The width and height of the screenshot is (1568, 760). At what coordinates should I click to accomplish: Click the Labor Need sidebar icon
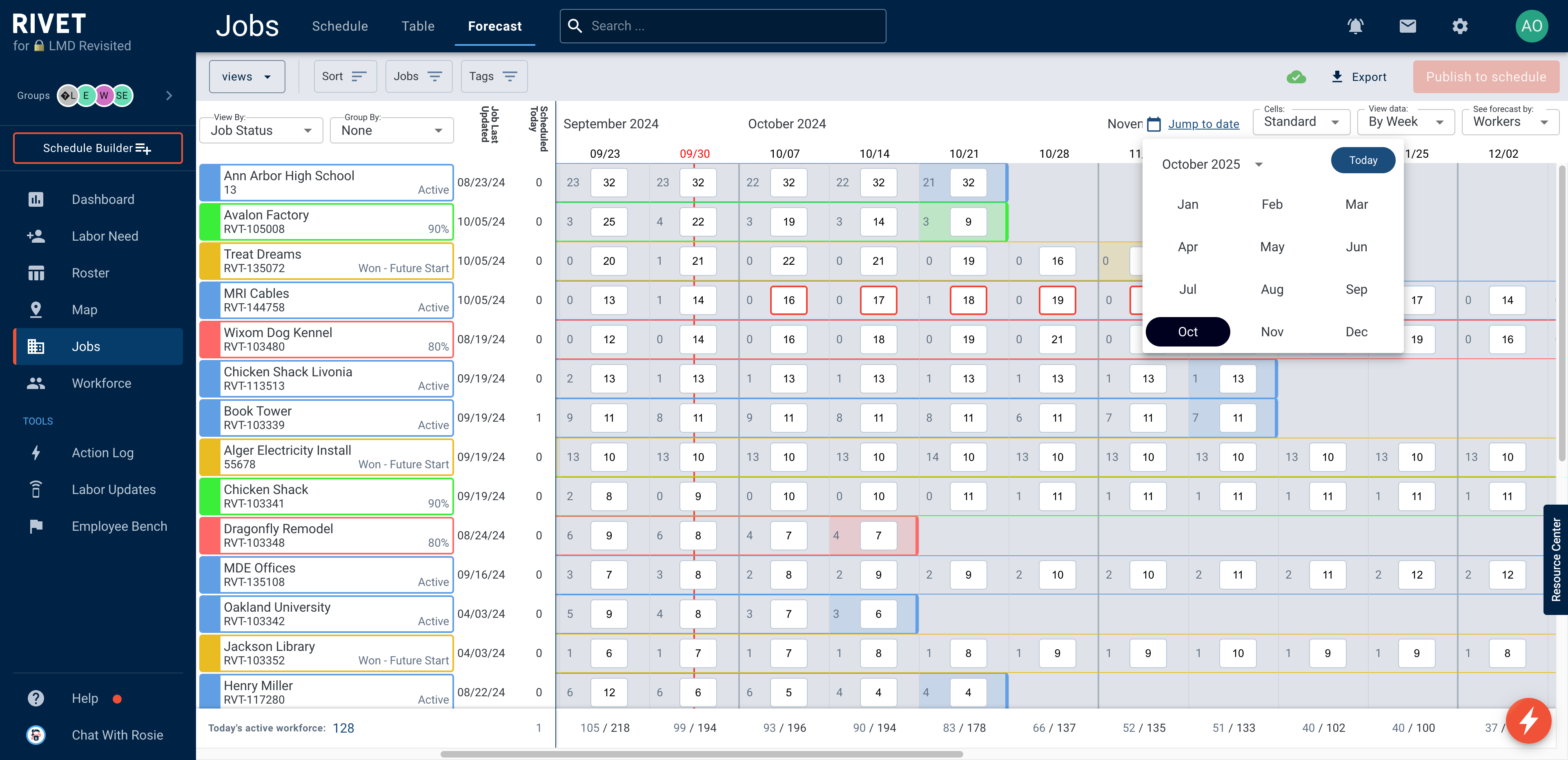click(x=36, y=236)
